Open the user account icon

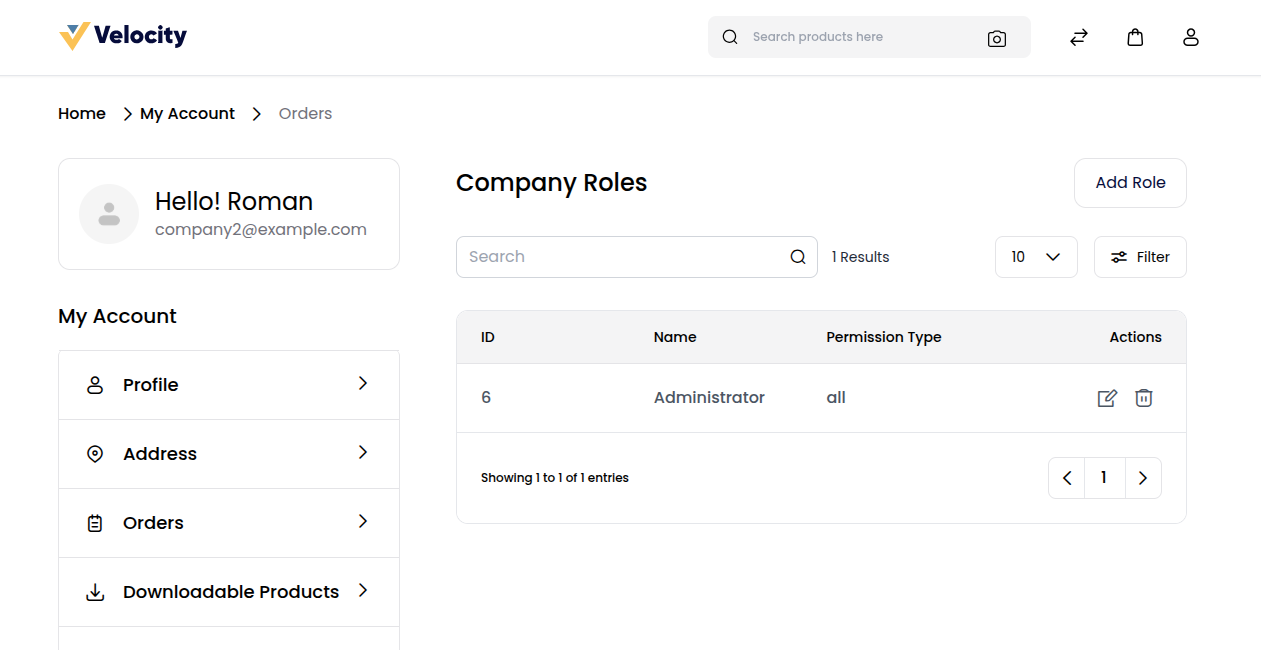tap(1190, 37)
